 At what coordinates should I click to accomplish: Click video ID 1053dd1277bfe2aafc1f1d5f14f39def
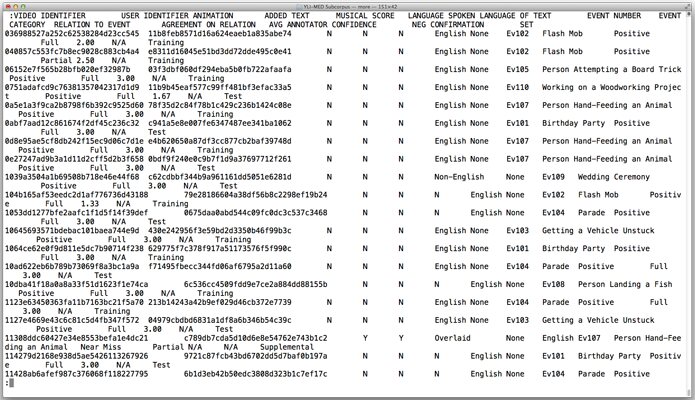tap(76, 213)
